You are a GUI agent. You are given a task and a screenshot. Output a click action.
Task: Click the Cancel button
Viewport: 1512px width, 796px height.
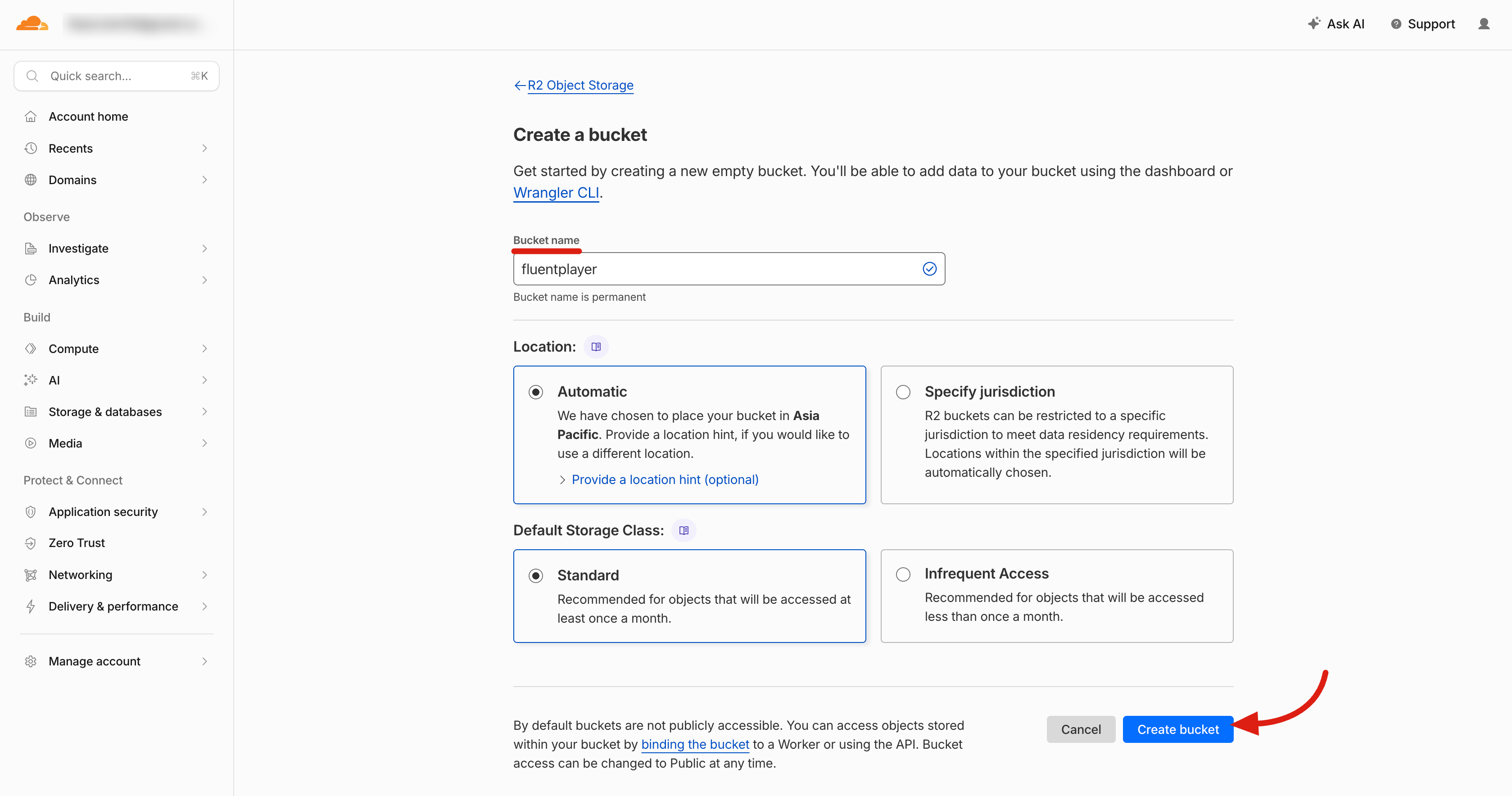(x=1081, y=729)
